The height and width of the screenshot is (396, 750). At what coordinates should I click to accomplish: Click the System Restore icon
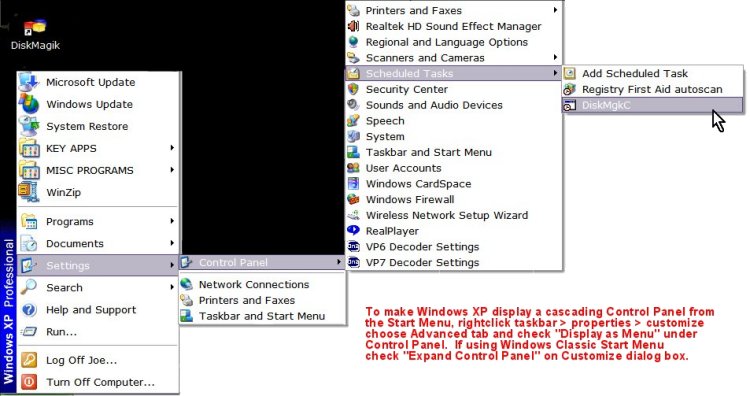click(x=29, y=126)
